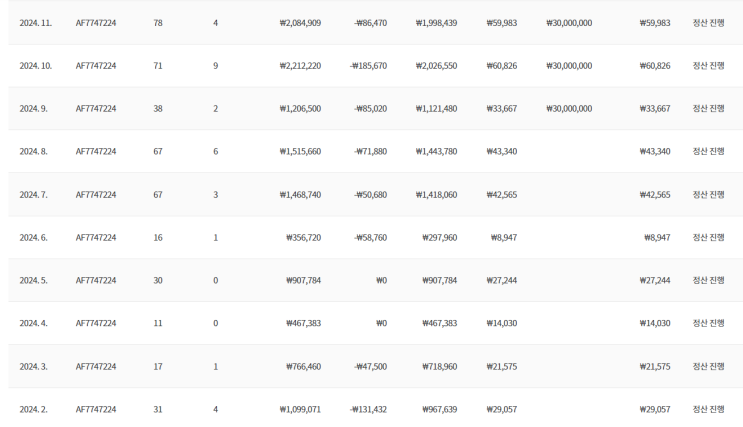
Task: Click 정산 진행 in the 2024. 6. row
Action: click(x=708, y=238)
